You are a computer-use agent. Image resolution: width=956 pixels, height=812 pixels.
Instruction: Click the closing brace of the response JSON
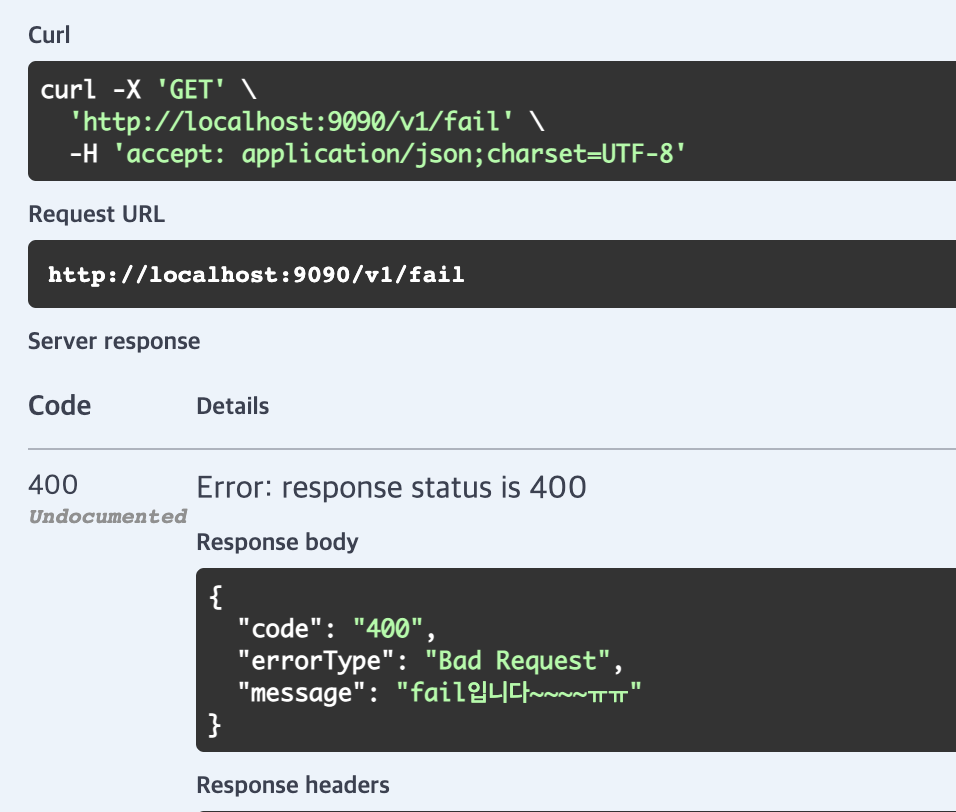point(215,725)
